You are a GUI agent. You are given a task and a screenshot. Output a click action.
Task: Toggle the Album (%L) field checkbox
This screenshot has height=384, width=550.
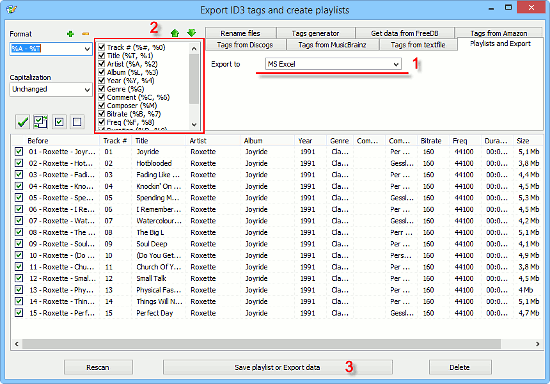(102, 72)
